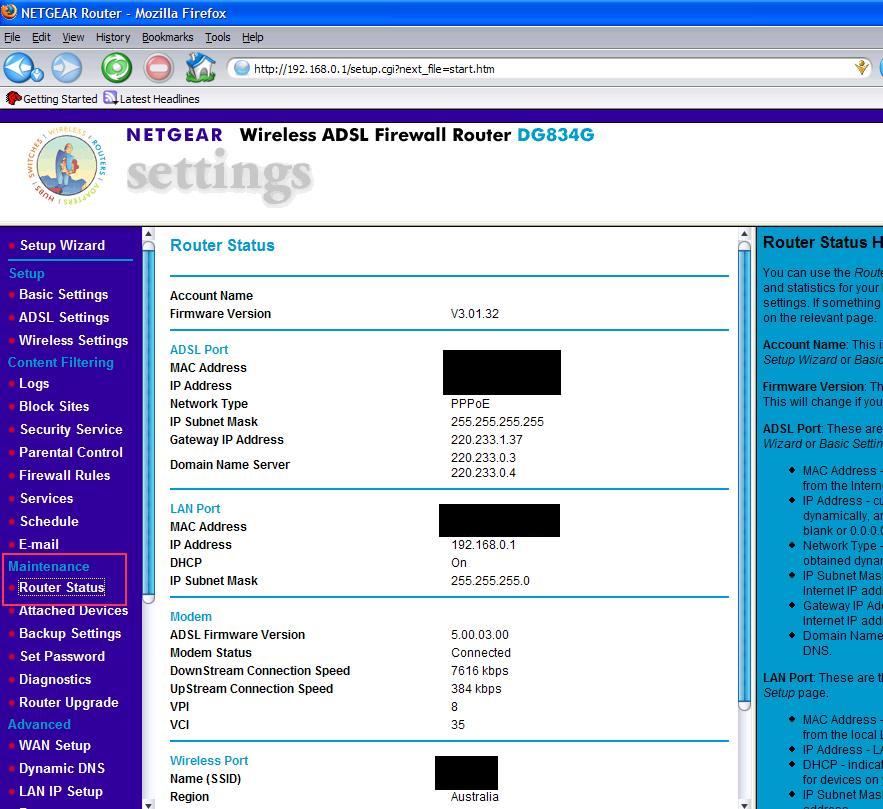Open the History menu
This screenshot has height=809, width=883.
[x=113, y=37]
